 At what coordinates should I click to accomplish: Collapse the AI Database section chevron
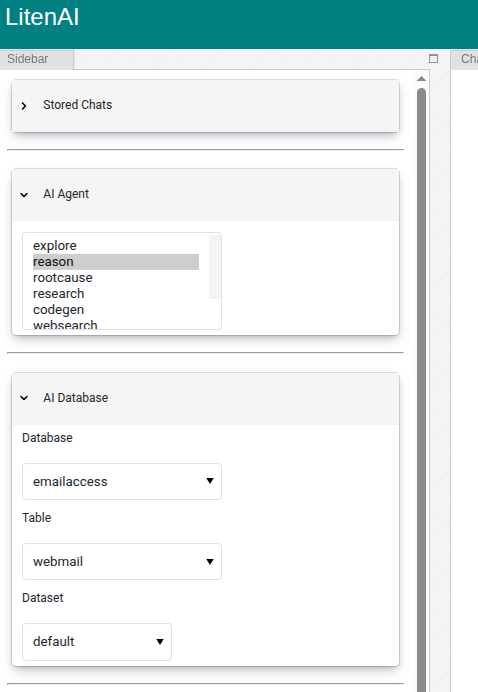[24, 398]
